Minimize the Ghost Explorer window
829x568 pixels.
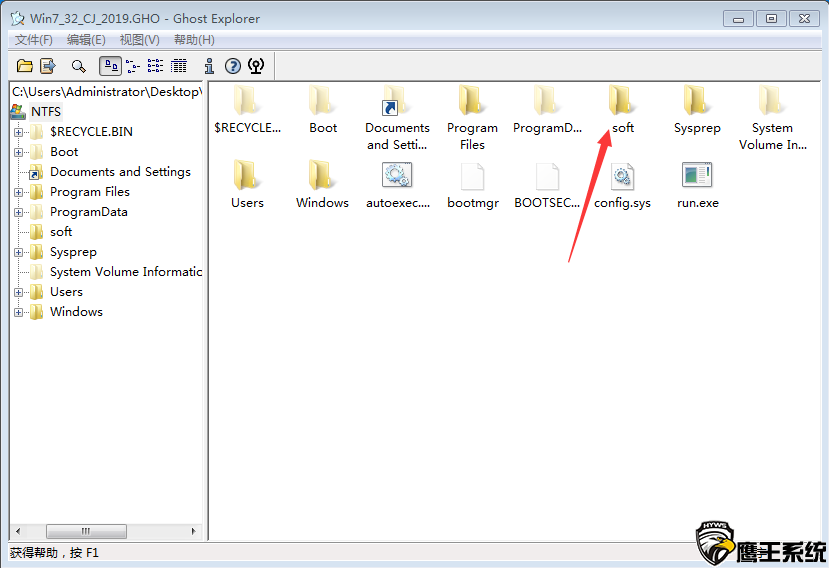point(739,19)
